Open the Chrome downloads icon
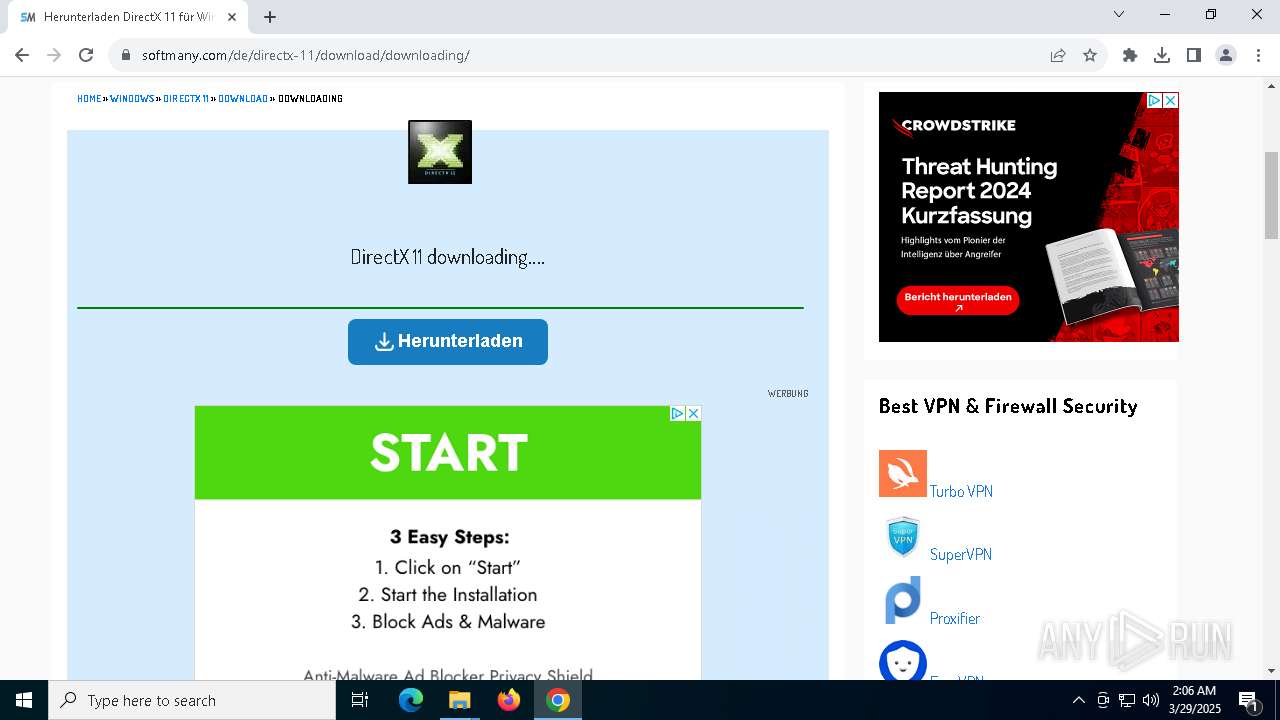The width and height of the screenshot is (1280, 720). (x=1162, y=55)
